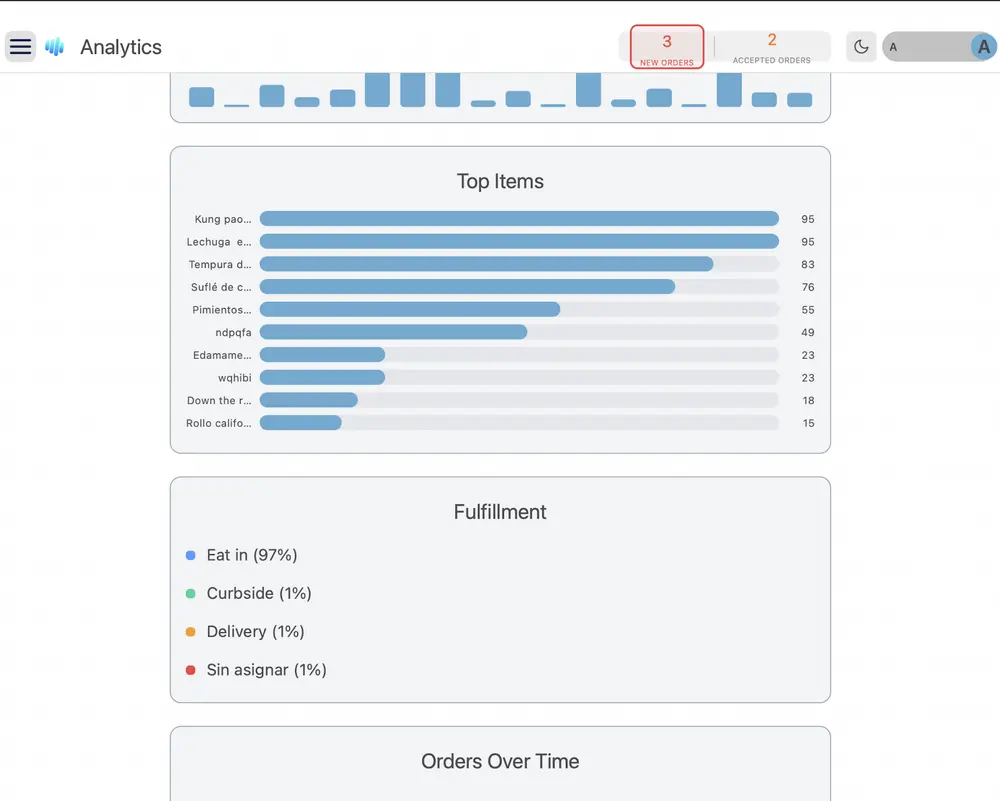This screenshot has height=801, width=1000.
Task: Click the Delivery (1%) legend entry
Action: pyautogui.click(x=255, y=631)
